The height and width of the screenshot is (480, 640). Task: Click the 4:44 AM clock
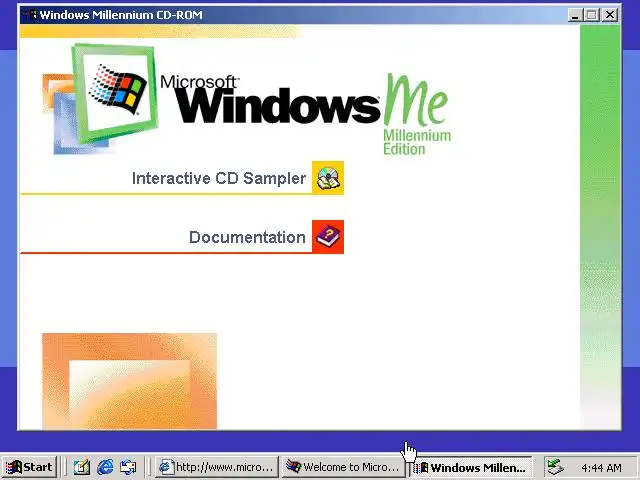pos(601,468)
